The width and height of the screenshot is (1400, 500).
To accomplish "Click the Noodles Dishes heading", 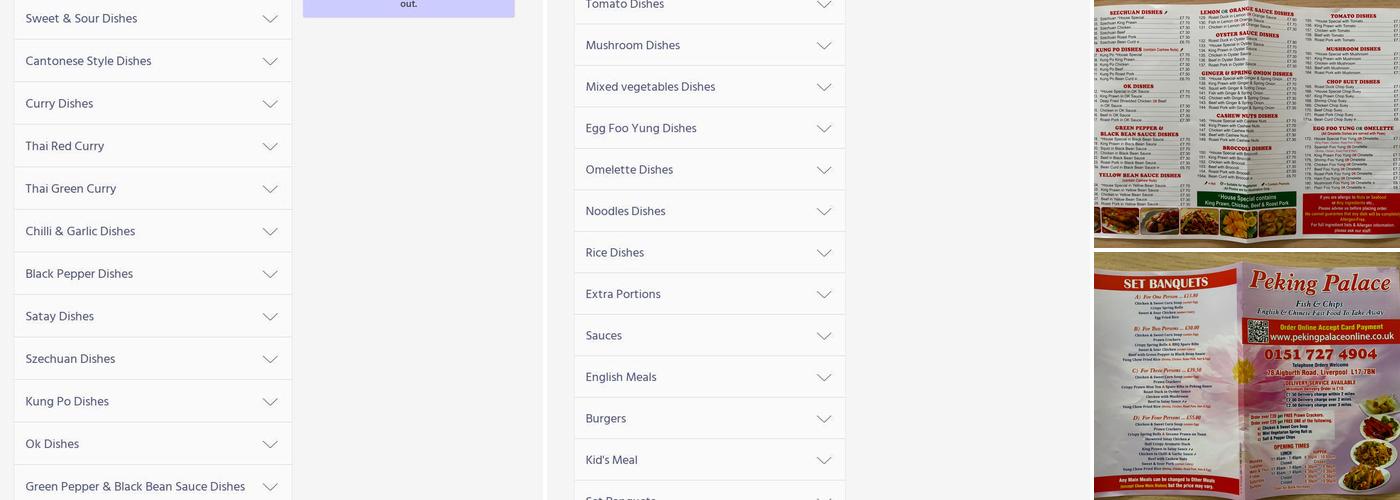I will (x=626, y=212).
